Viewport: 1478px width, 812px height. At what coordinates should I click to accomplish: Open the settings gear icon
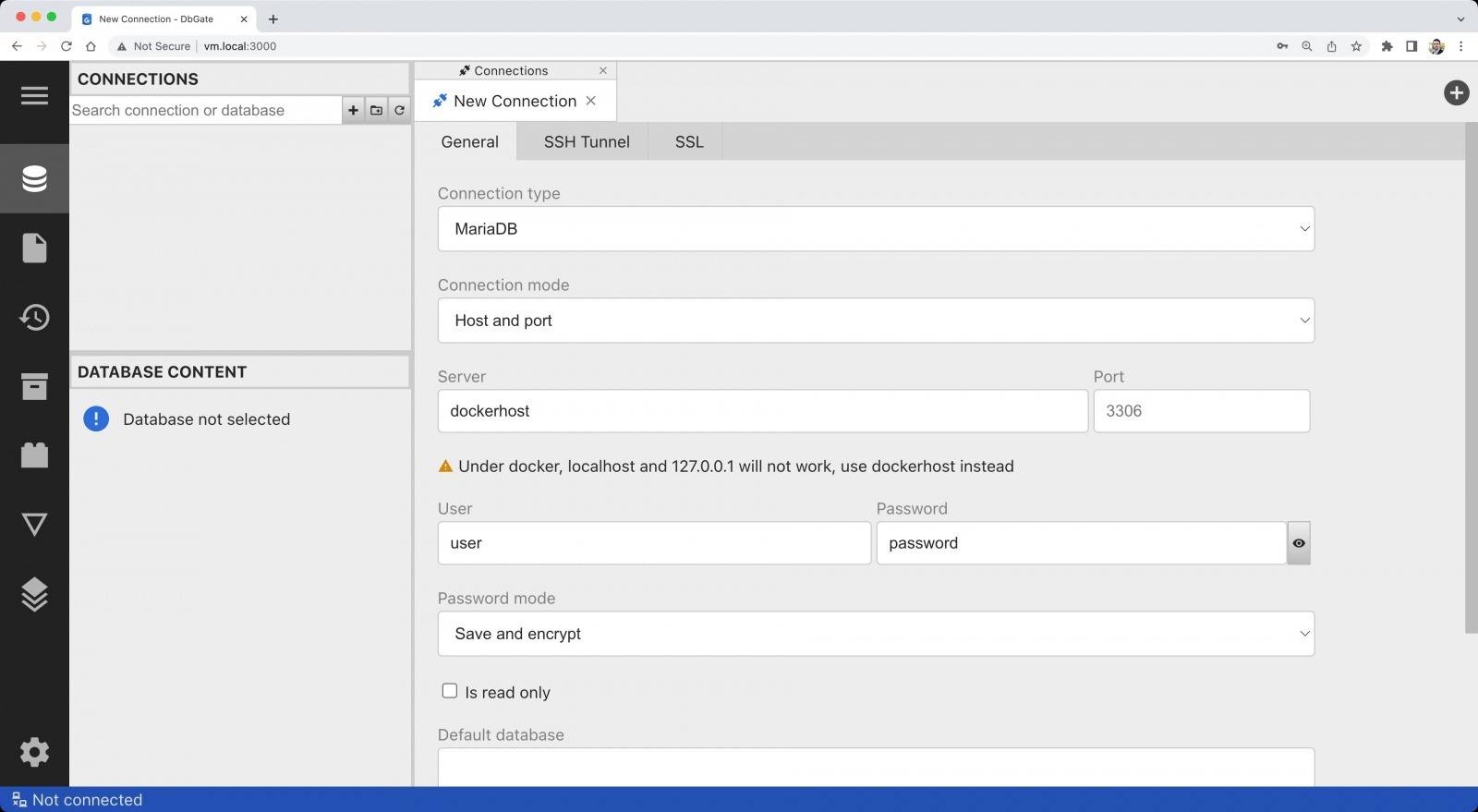click(34, 752)
